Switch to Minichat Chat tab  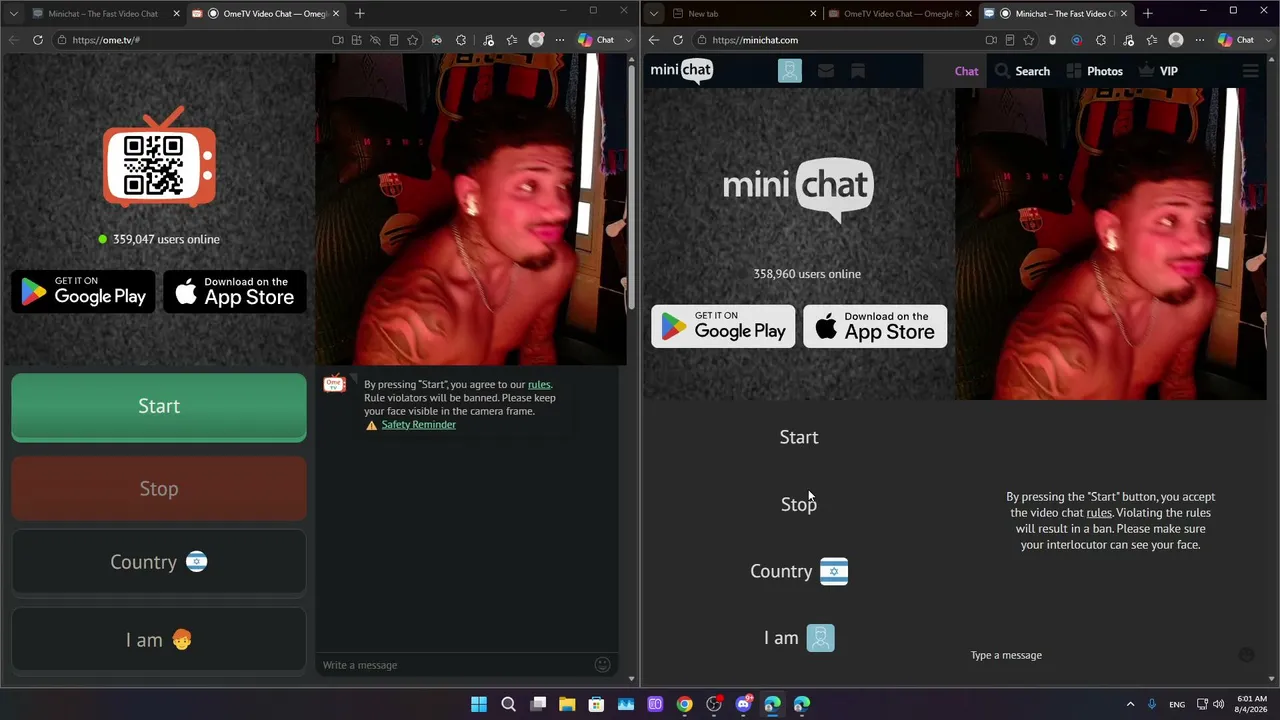[966, 71]
